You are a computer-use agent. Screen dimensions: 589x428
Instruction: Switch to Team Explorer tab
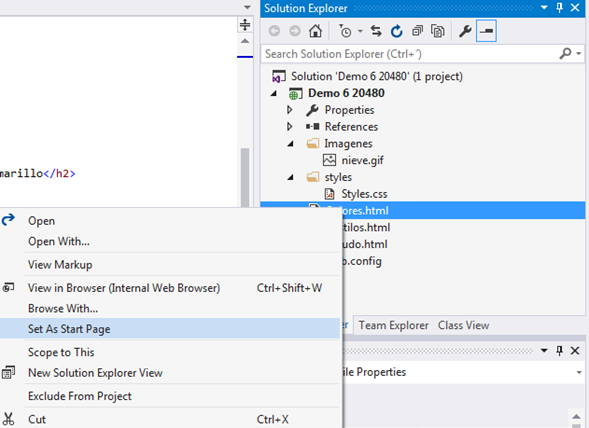[x=393, y=325]
